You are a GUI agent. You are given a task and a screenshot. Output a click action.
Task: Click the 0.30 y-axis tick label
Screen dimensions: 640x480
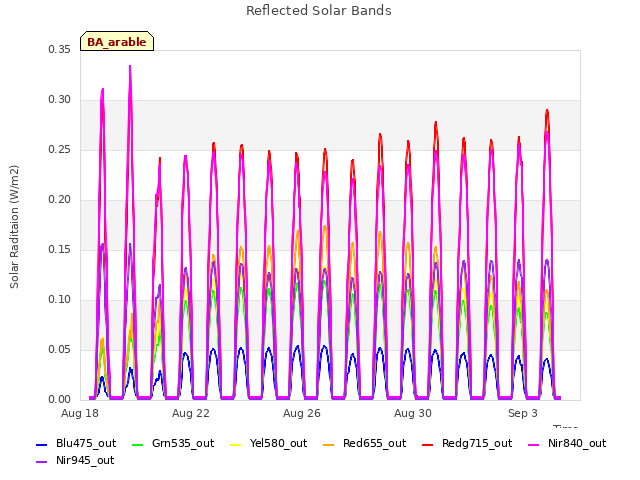(x=60, y=100)
